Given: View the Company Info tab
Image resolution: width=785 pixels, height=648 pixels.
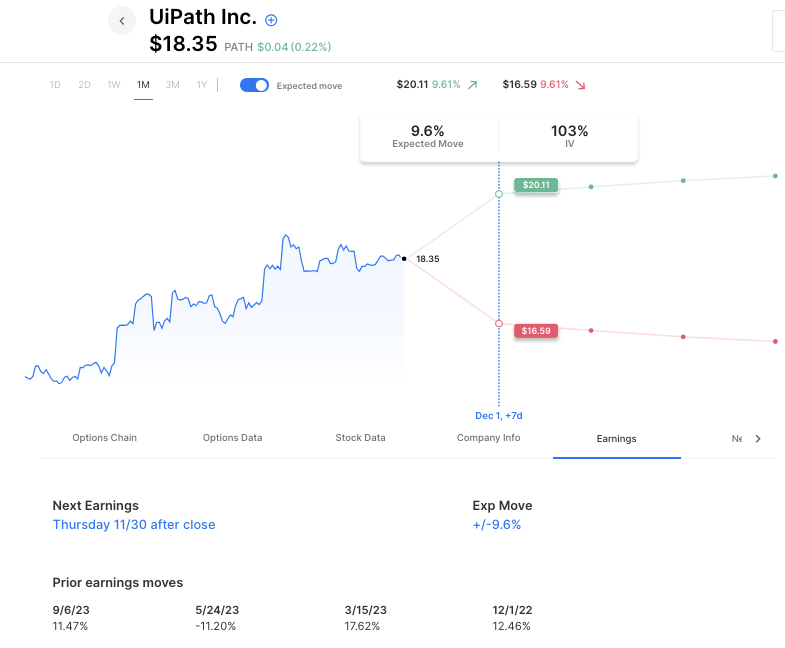Looking at the screenshot, I should pyautogui.click(x=488, y=438).
